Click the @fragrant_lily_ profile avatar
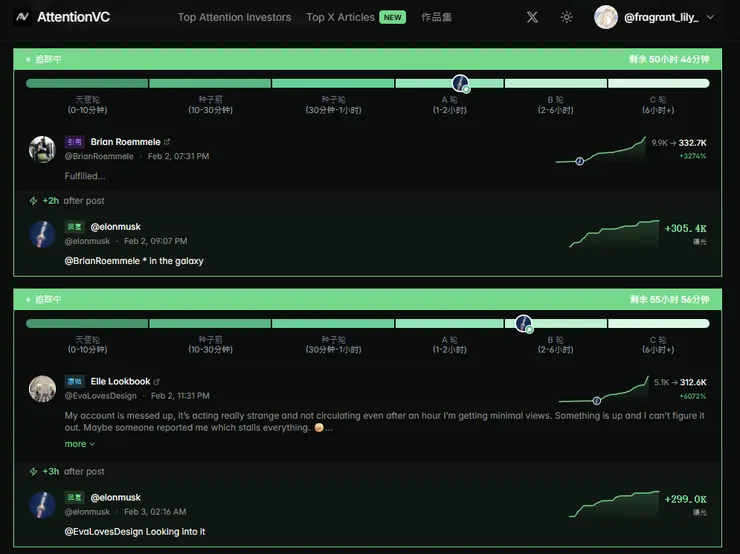The height and width of the screenshot is (554, 740). coord(606,17)
